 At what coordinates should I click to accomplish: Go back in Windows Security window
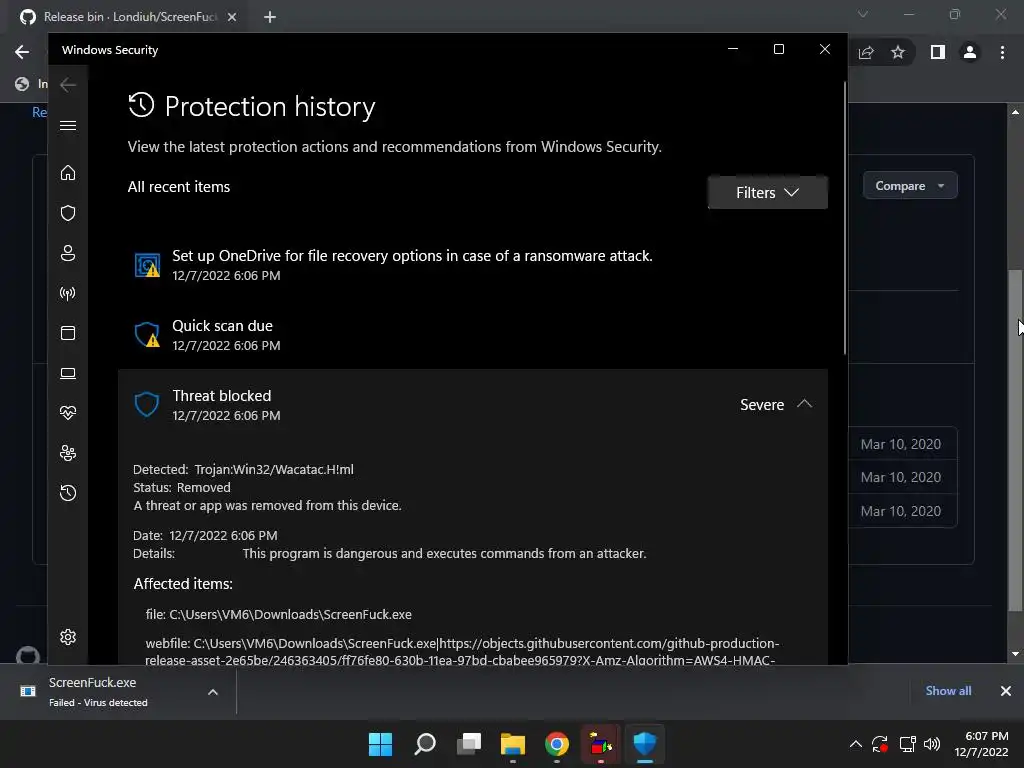point(68,84)
